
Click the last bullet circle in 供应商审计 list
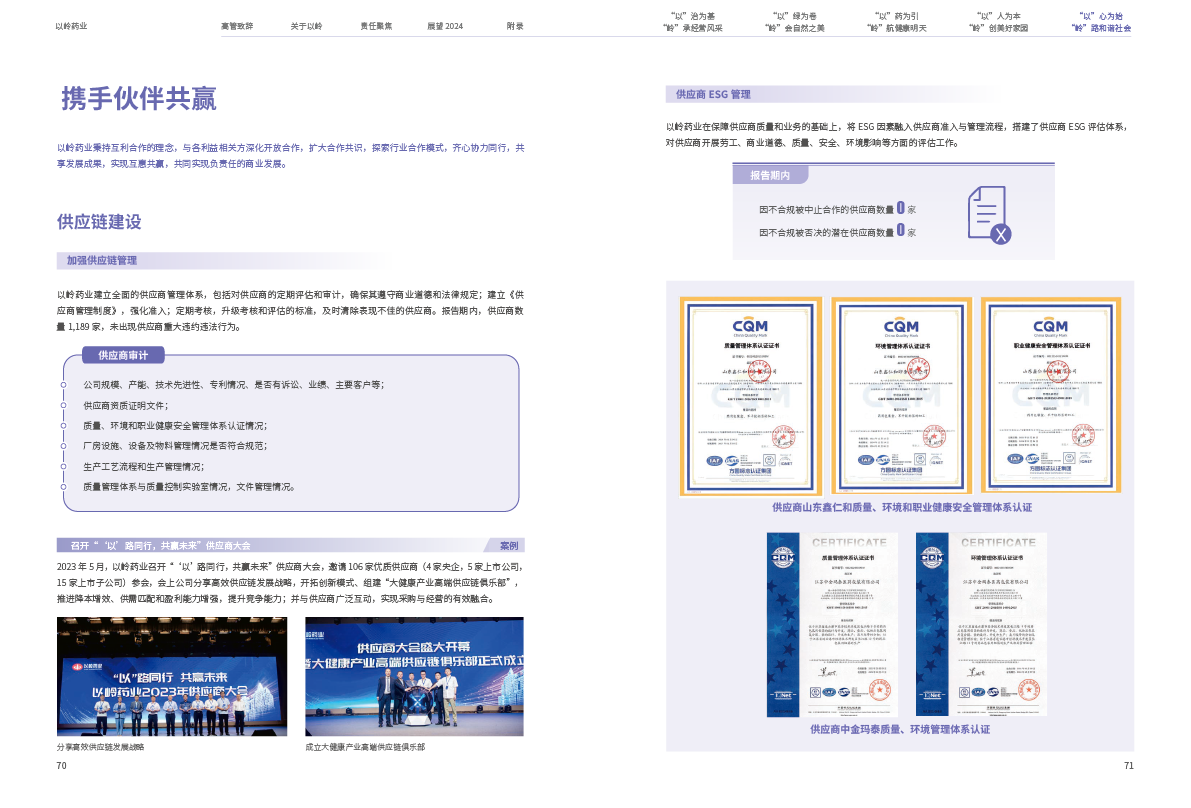[x=63, y=487]
